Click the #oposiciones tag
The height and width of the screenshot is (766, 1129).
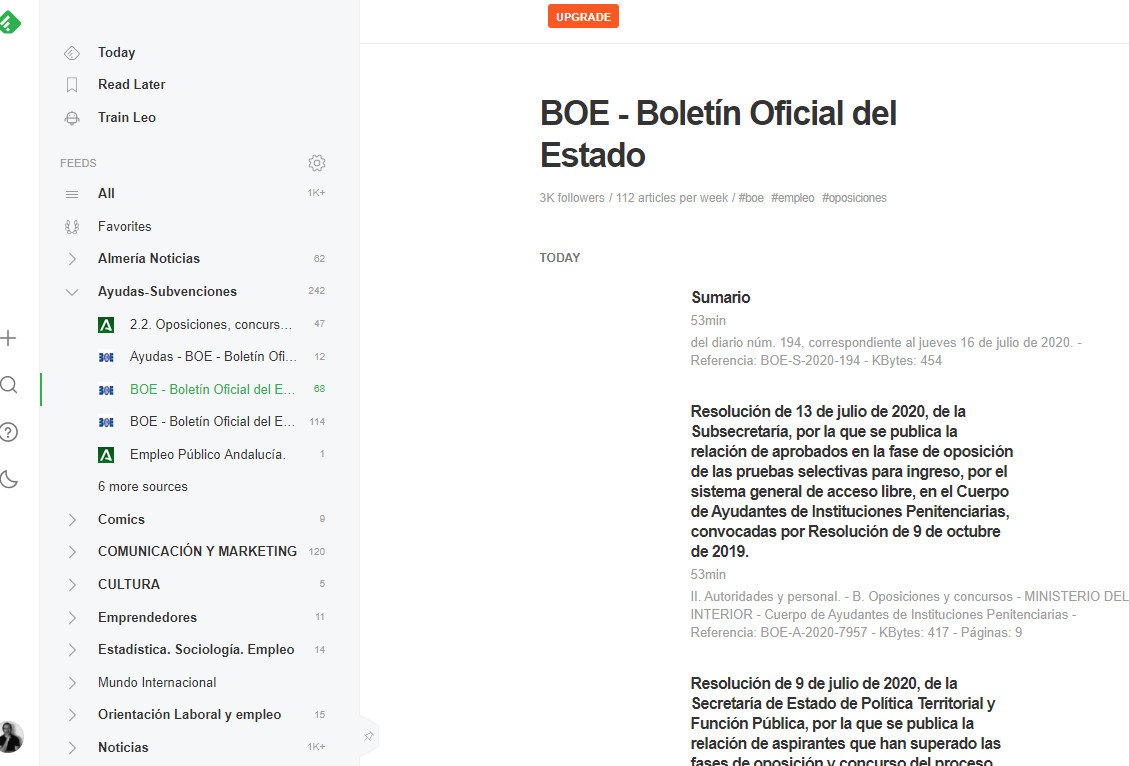[x=854, y=198]
